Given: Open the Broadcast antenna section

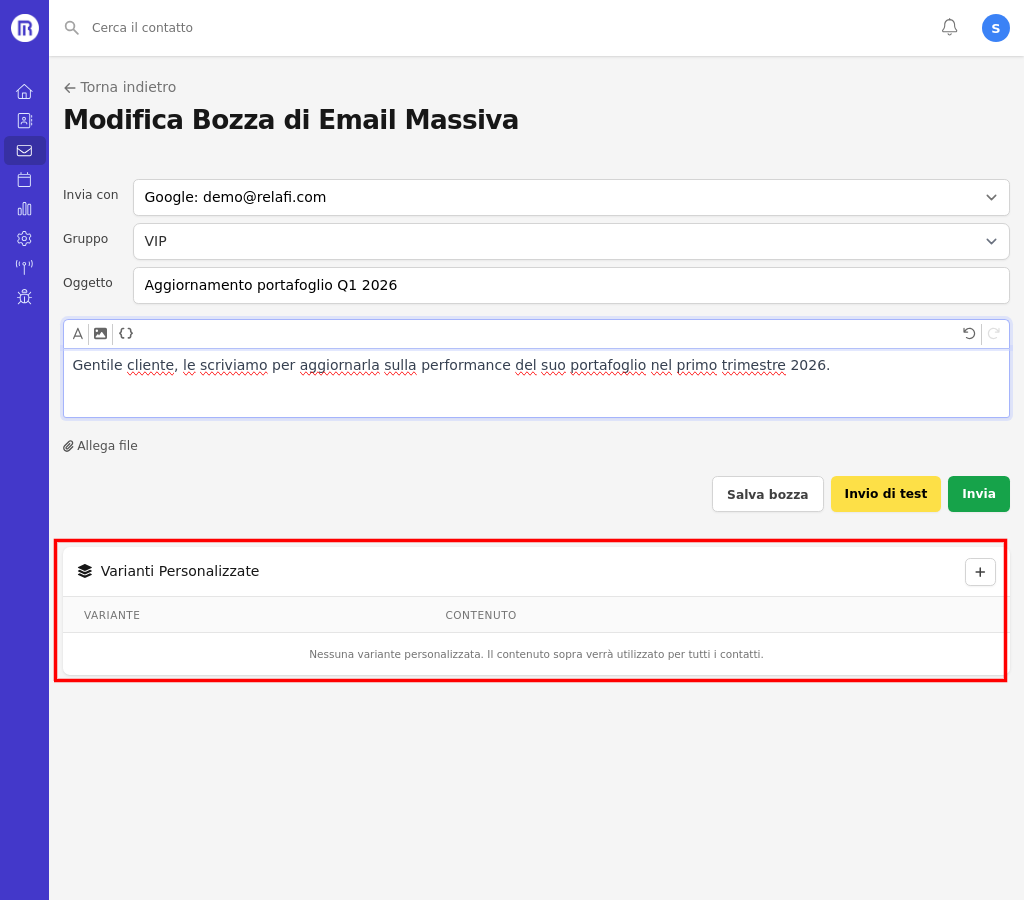Looking at the screenshot, I should point(24,267).
